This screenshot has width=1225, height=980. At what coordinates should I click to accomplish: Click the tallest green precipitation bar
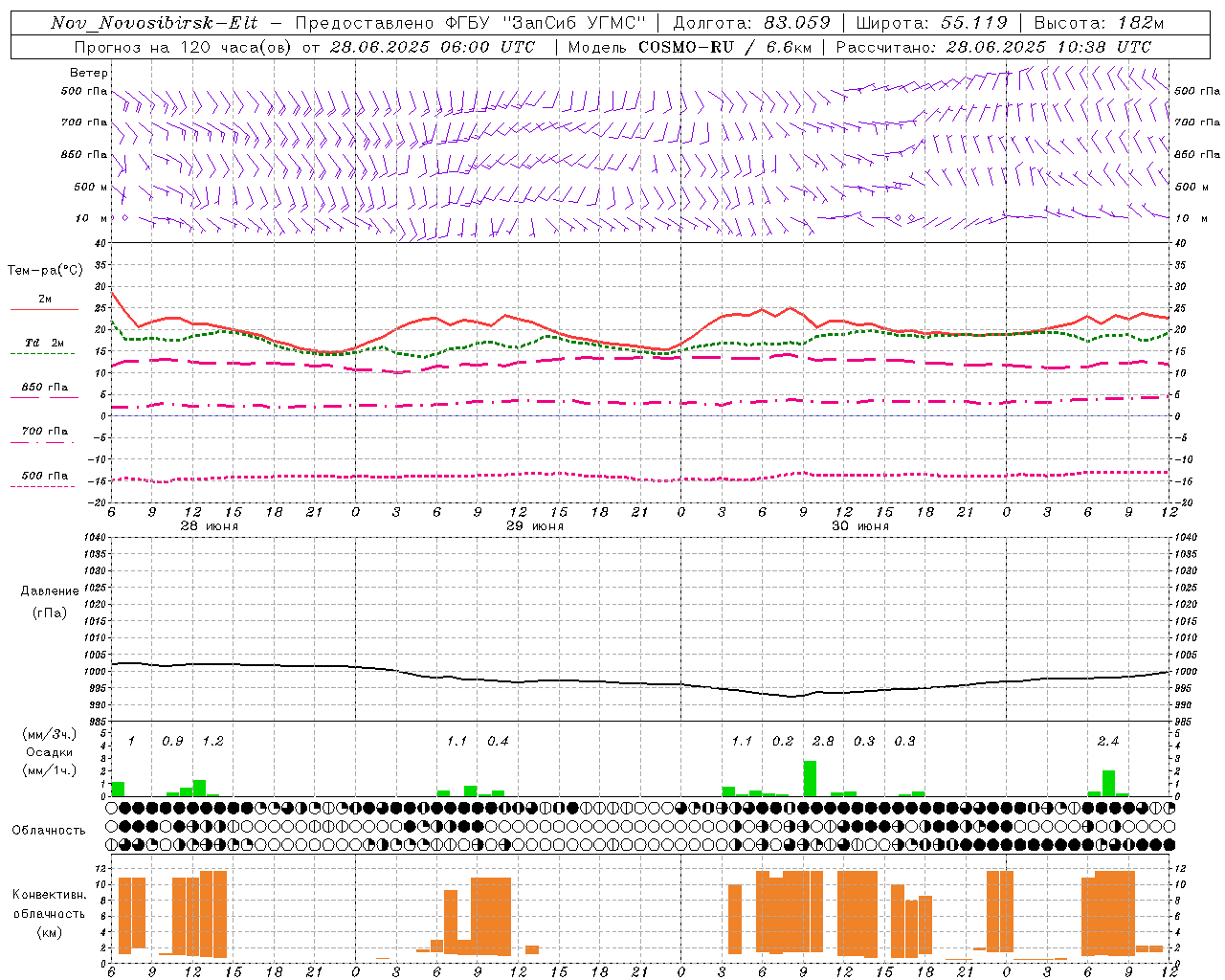click(810, 778)
